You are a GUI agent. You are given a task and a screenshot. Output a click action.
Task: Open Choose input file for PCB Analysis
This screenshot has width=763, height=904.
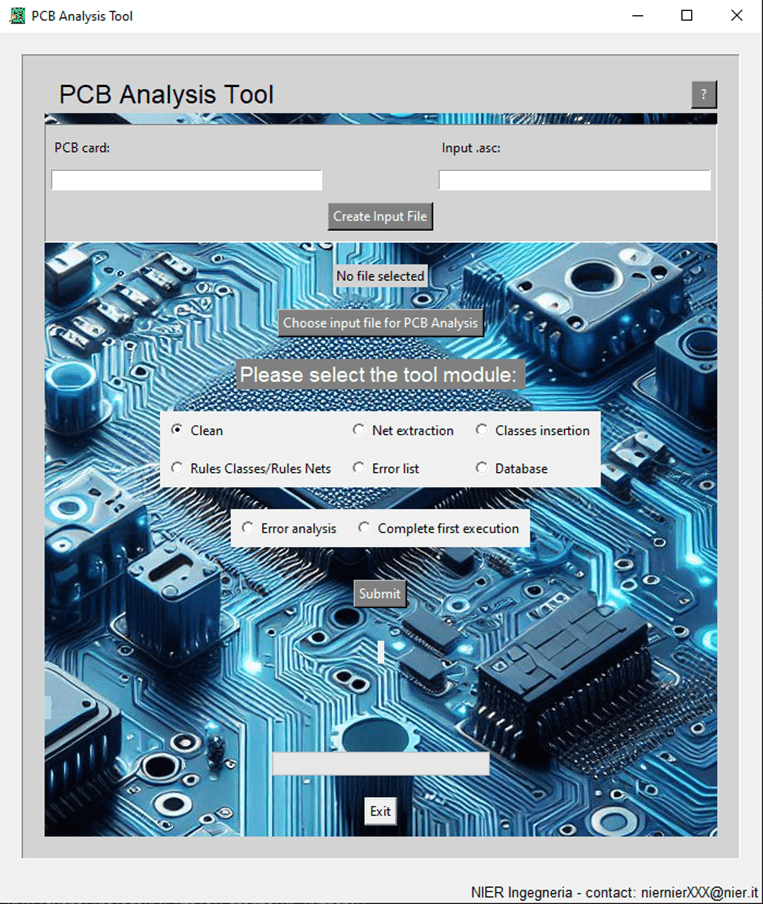point(381,323)
